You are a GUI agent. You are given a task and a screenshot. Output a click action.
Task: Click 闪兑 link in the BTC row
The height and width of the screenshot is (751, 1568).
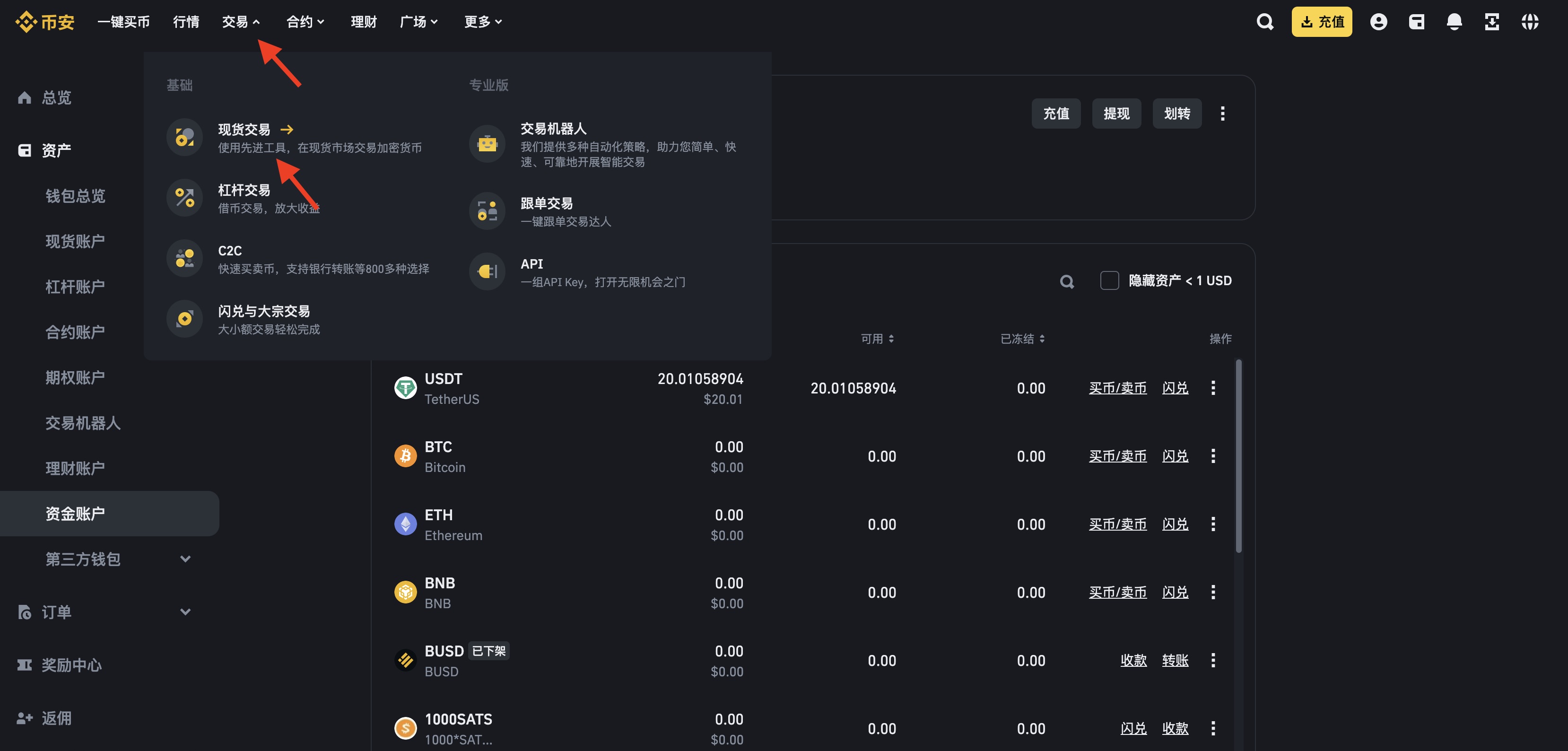pos(1175,456)
